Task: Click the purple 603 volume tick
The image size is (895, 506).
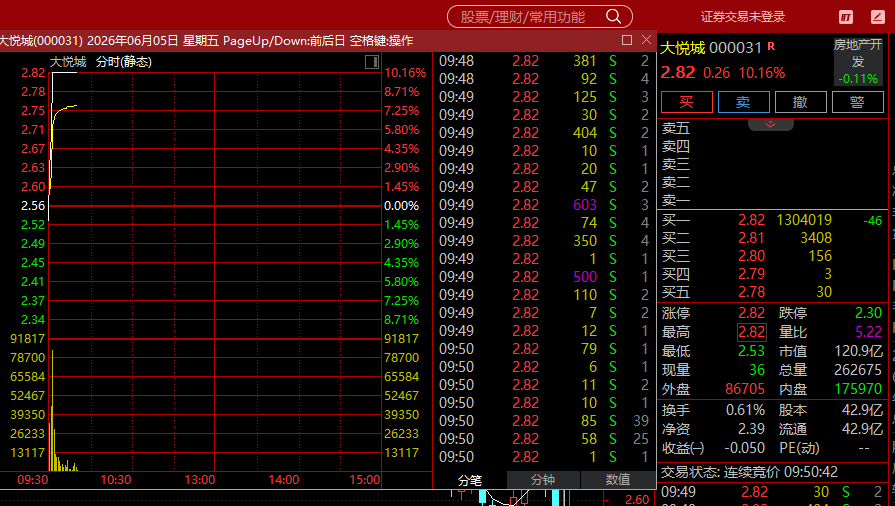Action: tap(584, 204)
